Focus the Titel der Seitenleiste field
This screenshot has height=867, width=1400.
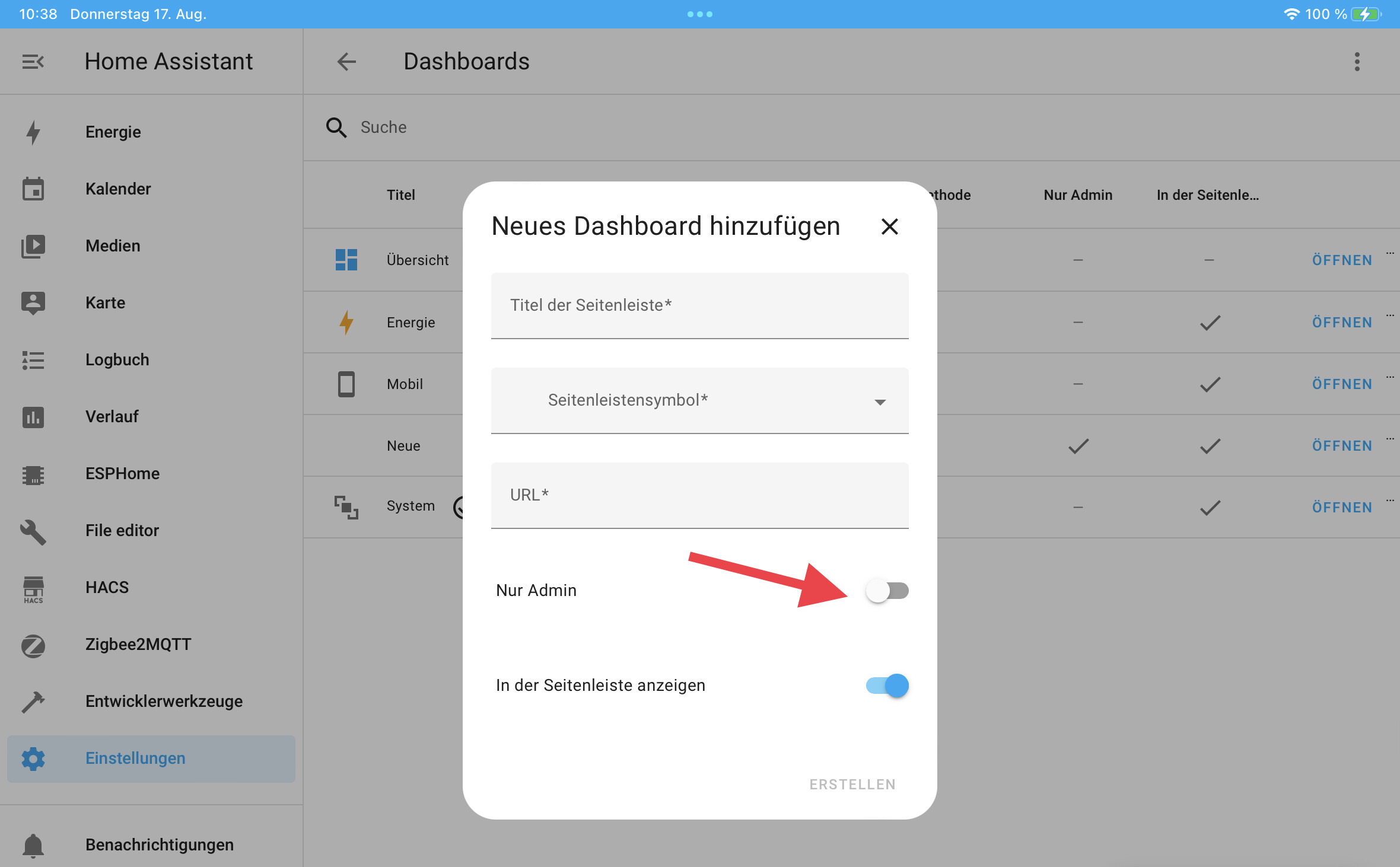(x=699, y=305)
